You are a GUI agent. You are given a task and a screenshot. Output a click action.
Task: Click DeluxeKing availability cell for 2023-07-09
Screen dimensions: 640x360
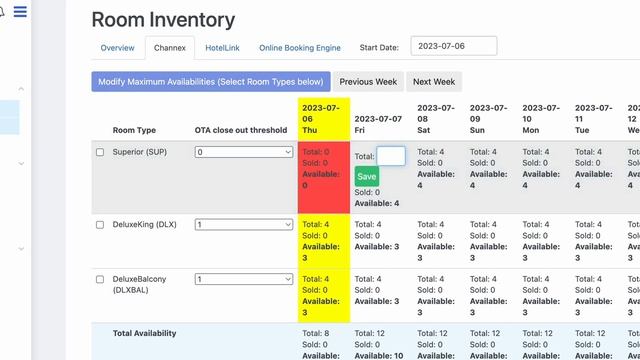coord(491,241)
